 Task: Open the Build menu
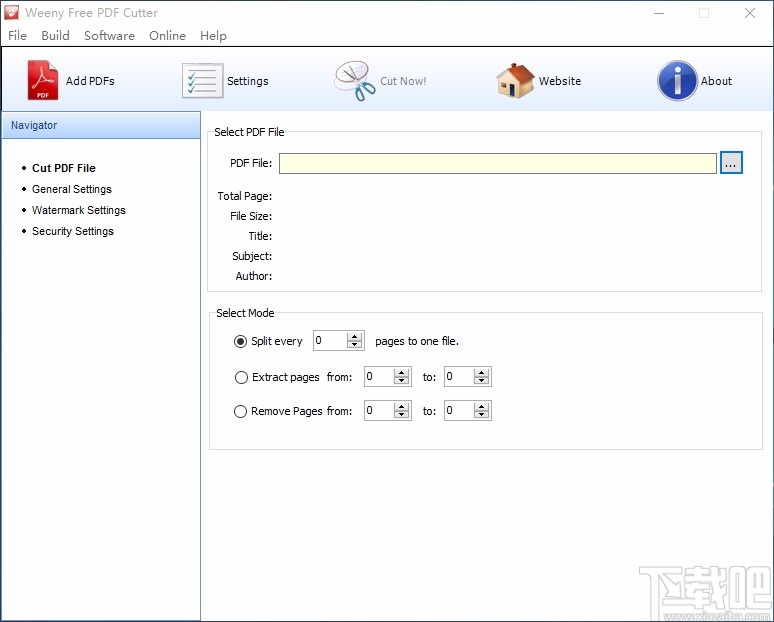[x=55, y=36]
